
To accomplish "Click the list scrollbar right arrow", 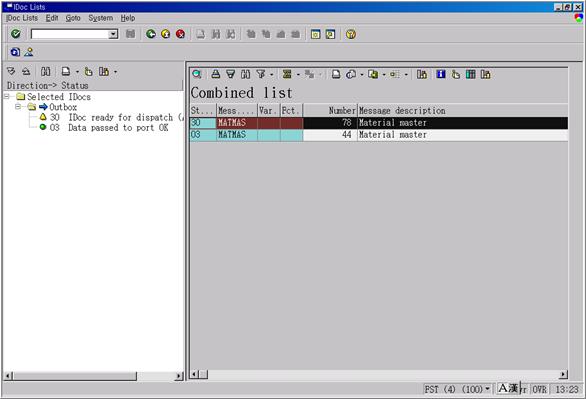I will click(563, 374).
